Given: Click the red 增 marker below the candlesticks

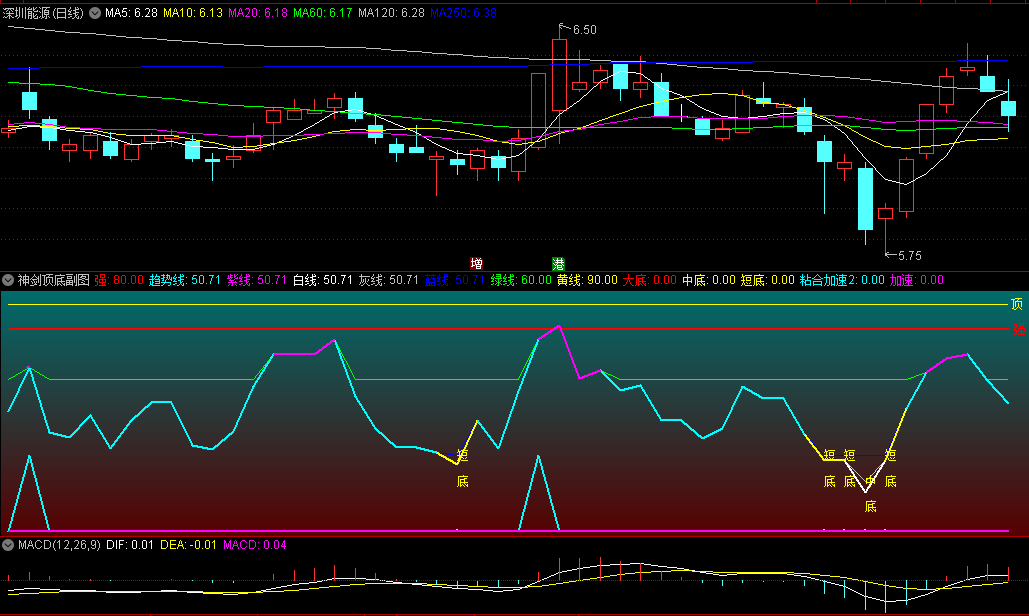Looking at the screenshot, I should click(476, 264).
